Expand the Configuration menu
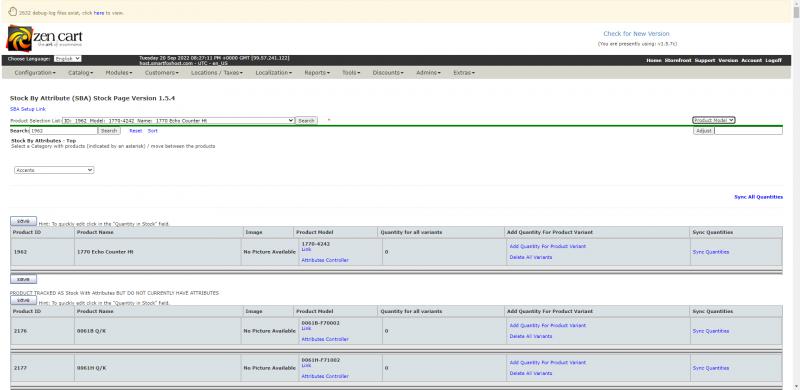 click(35, 73)
